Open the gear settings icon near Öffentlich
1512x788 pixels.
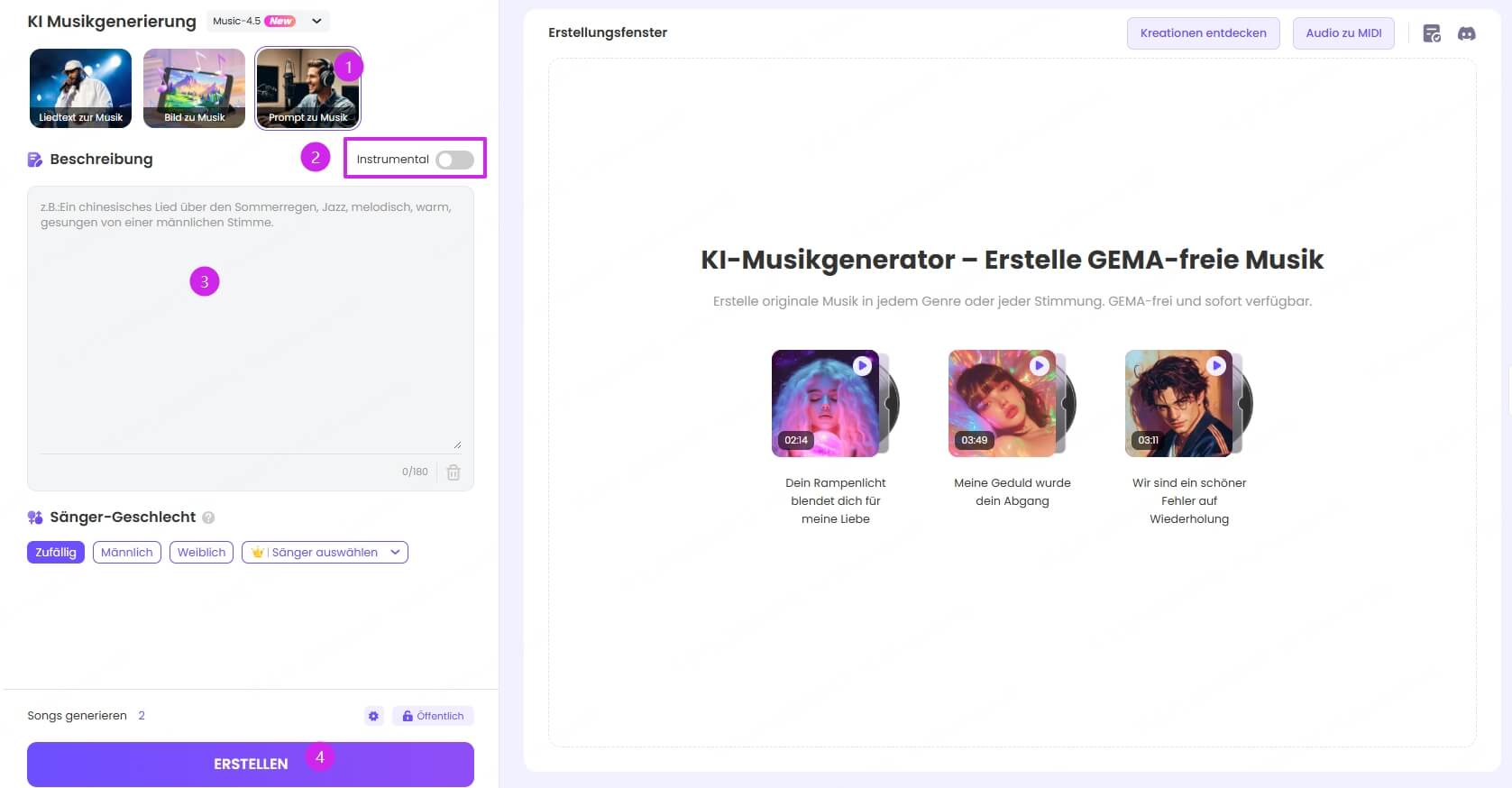373,716
